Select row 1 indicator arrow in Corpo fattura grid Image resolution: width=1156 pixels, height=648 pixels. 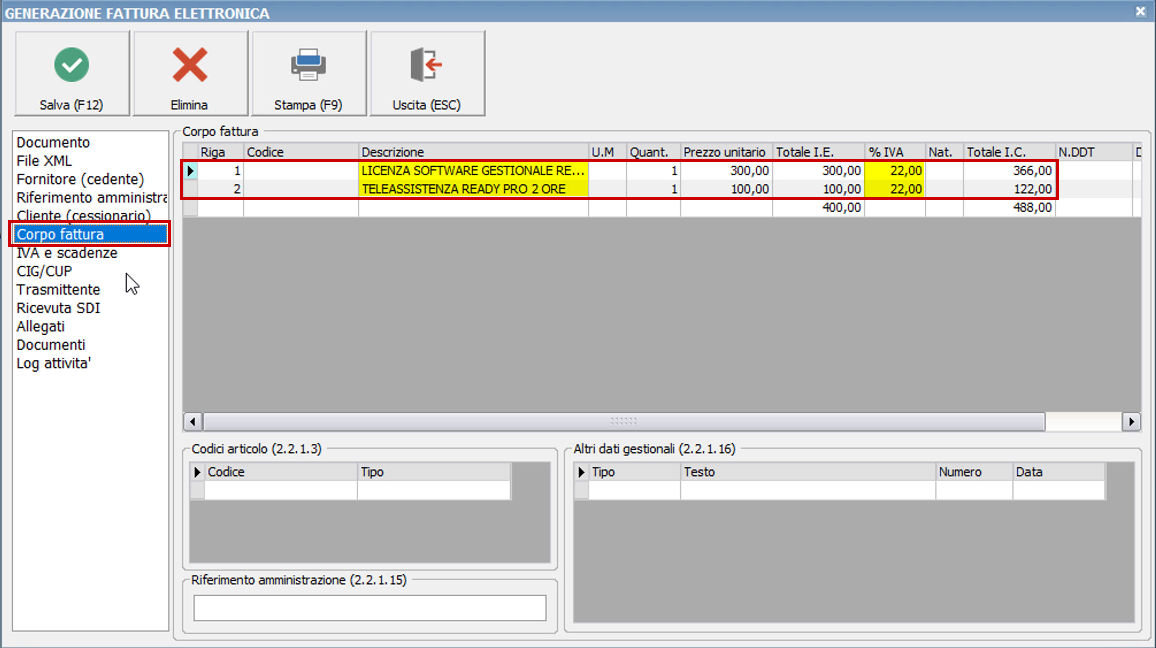click(191, 171)
